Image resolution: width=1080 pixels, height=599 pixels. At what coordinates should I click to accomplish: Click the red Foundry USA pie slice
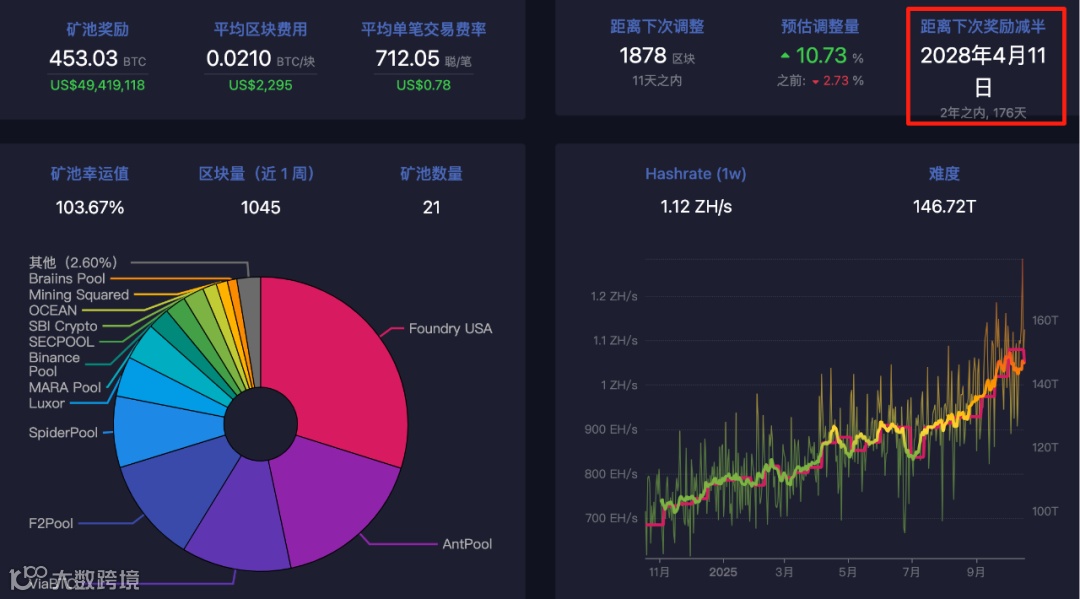pyautogui.click(x=334, y=372)
